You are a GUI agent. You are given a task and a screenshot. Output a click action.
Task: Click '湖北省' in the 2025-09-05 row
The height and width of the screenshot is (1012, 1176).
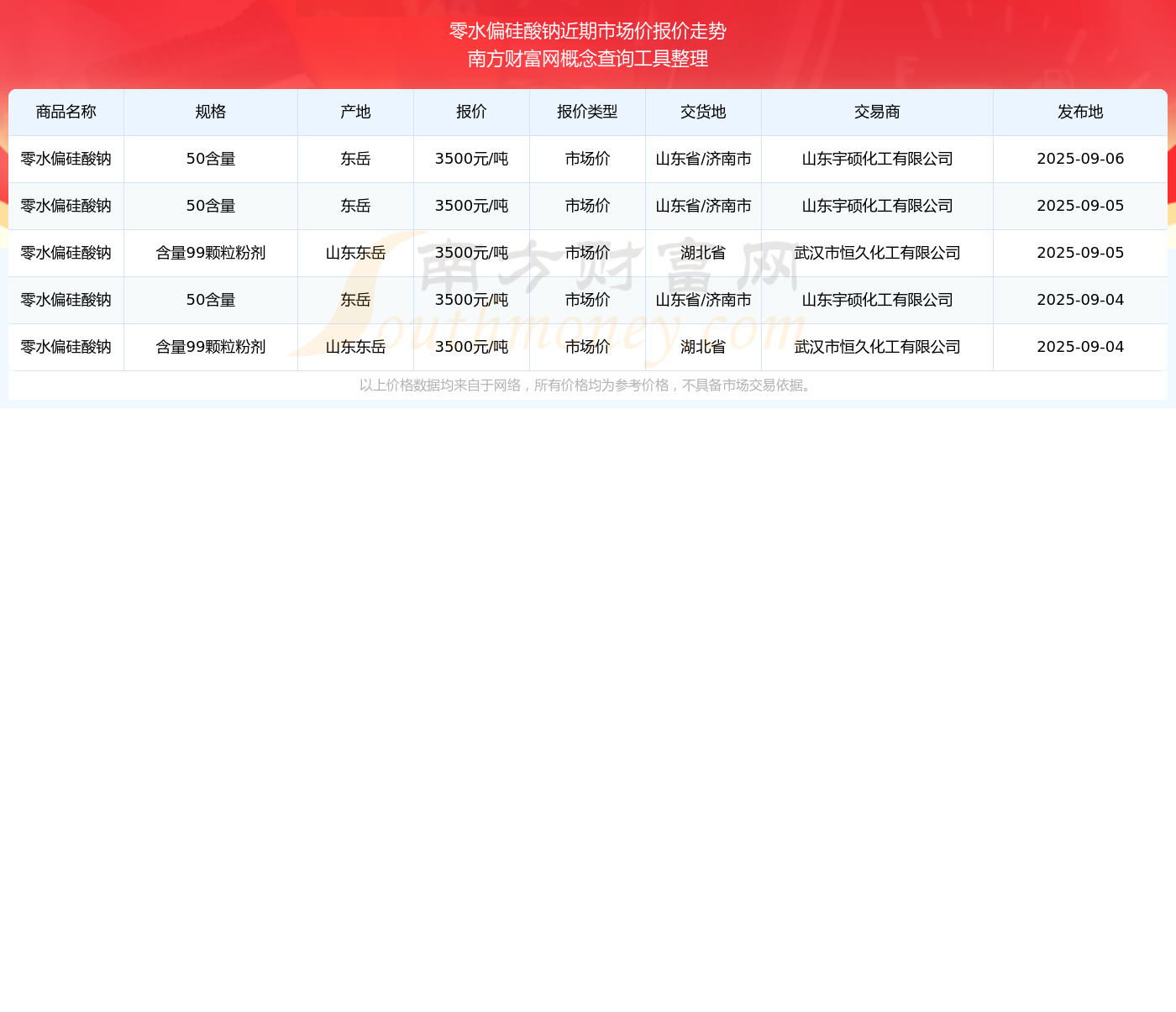tap(704, 253)
